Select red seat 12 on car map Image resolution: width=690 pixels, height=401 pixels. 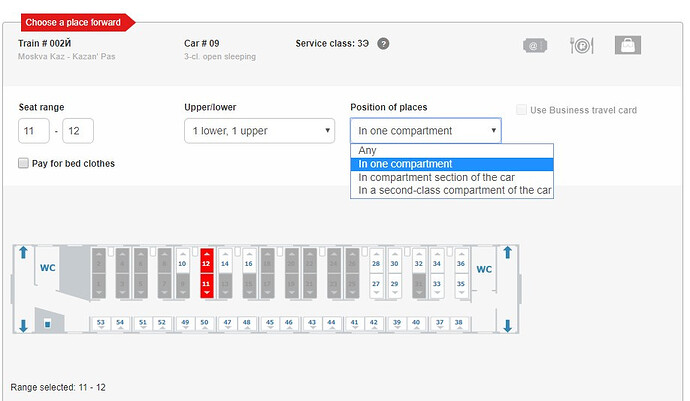click(x=206, y=261)
